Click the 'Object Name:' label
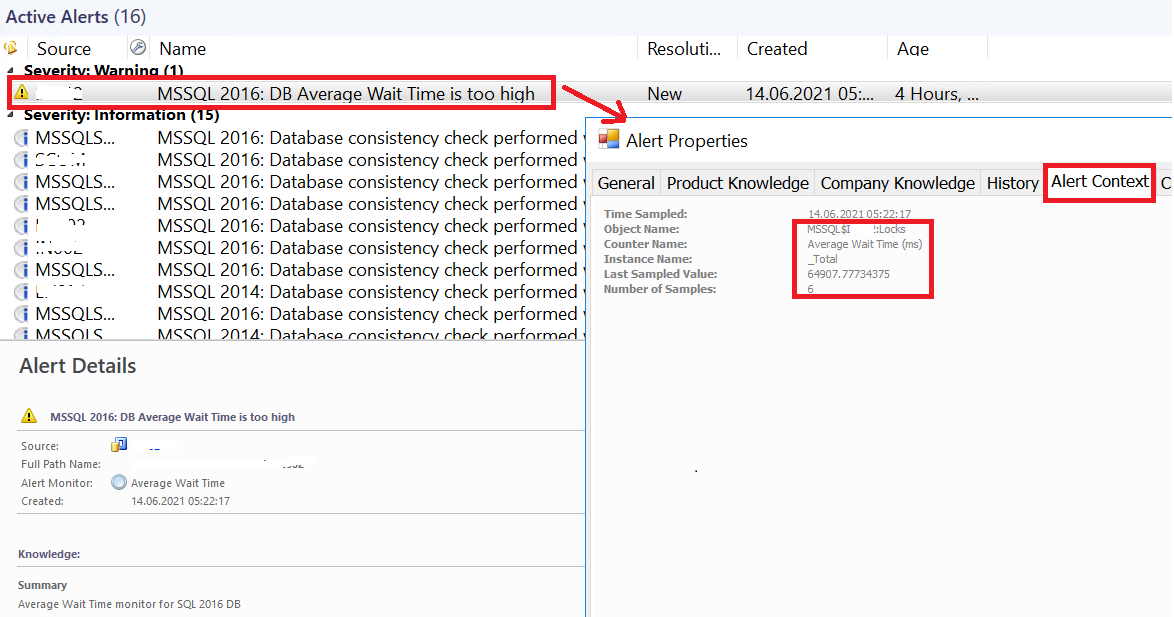Screen dimensions: 1174x617 (642, 229)
